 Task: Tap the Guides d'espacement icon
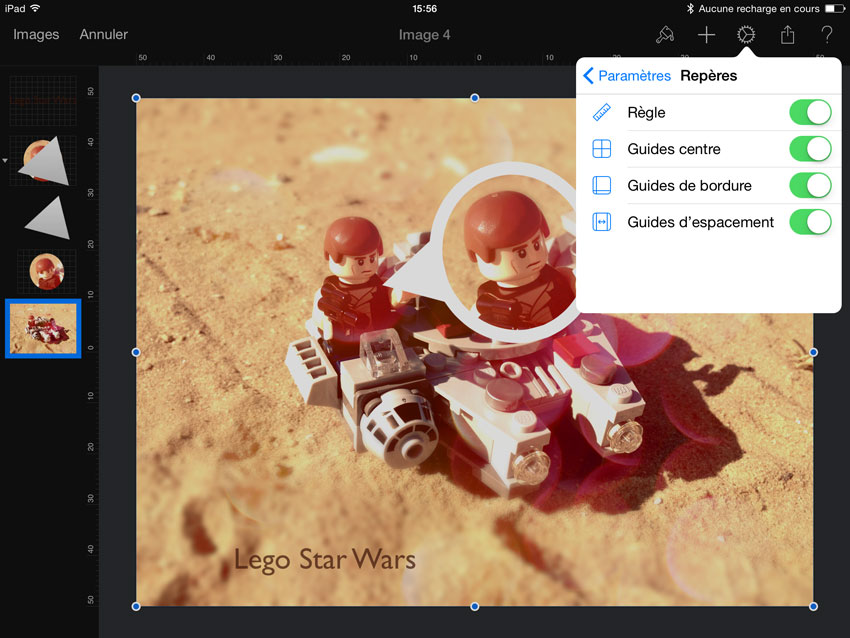(x=602, y=222)
